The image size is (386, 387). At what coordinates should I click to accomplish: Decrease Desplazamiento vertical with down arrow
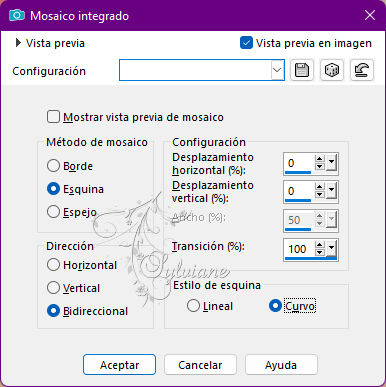point(320,195)
